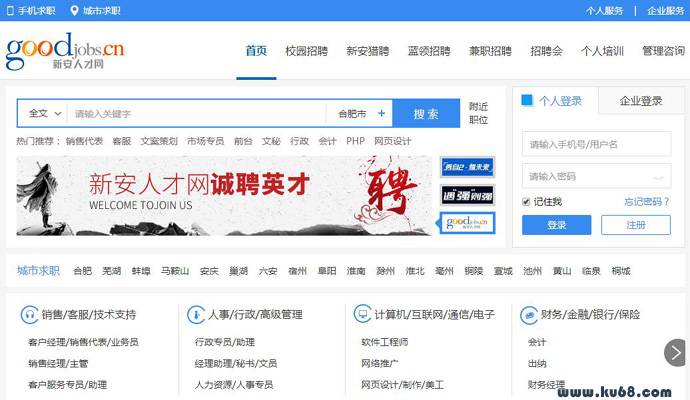This screenshot has height=400, width=690.
Task: Click the blue 搜索 button
Action: tap(426, 114)
